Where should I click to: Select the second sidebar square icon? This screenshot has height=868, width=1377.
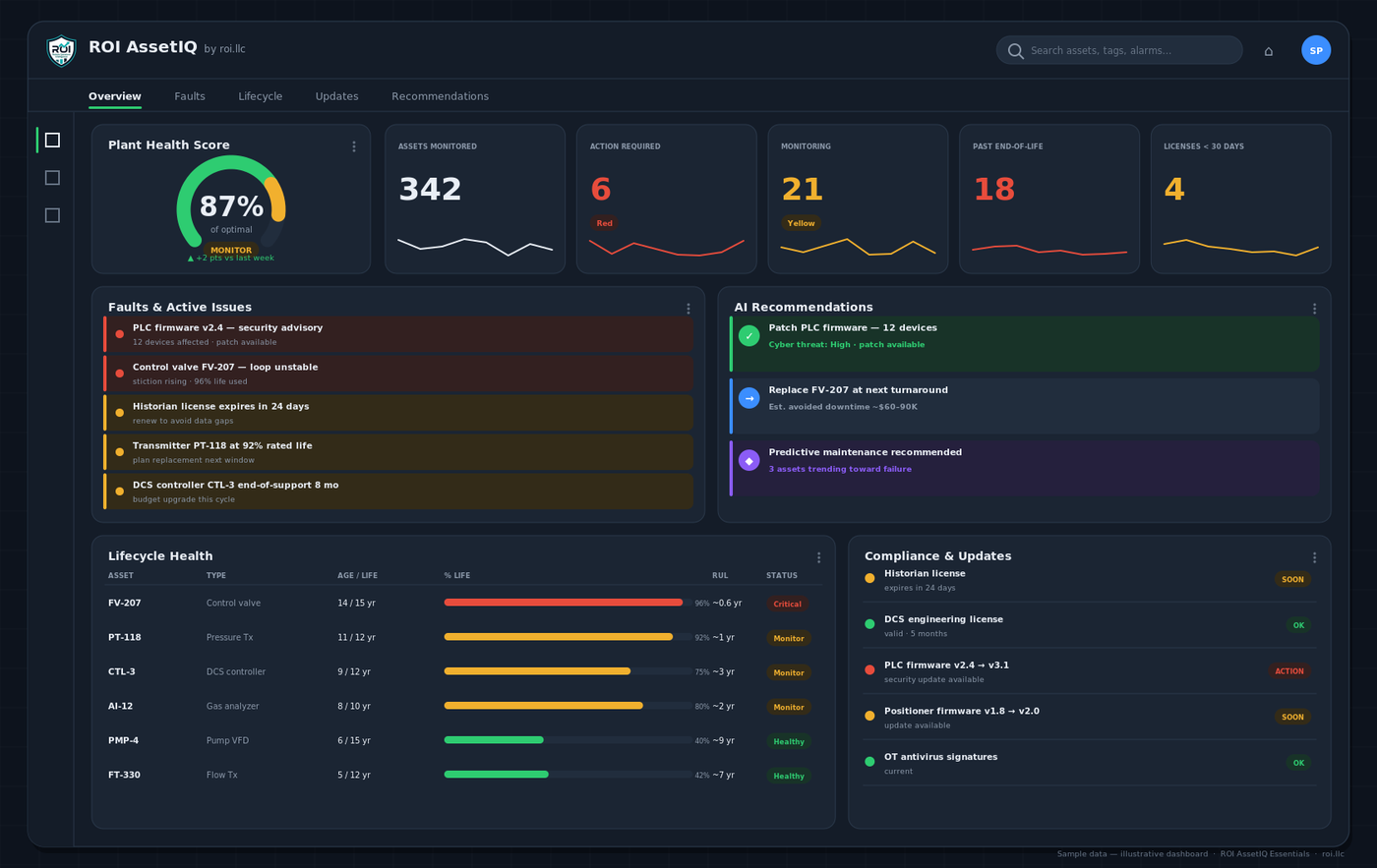pos(52,178)
